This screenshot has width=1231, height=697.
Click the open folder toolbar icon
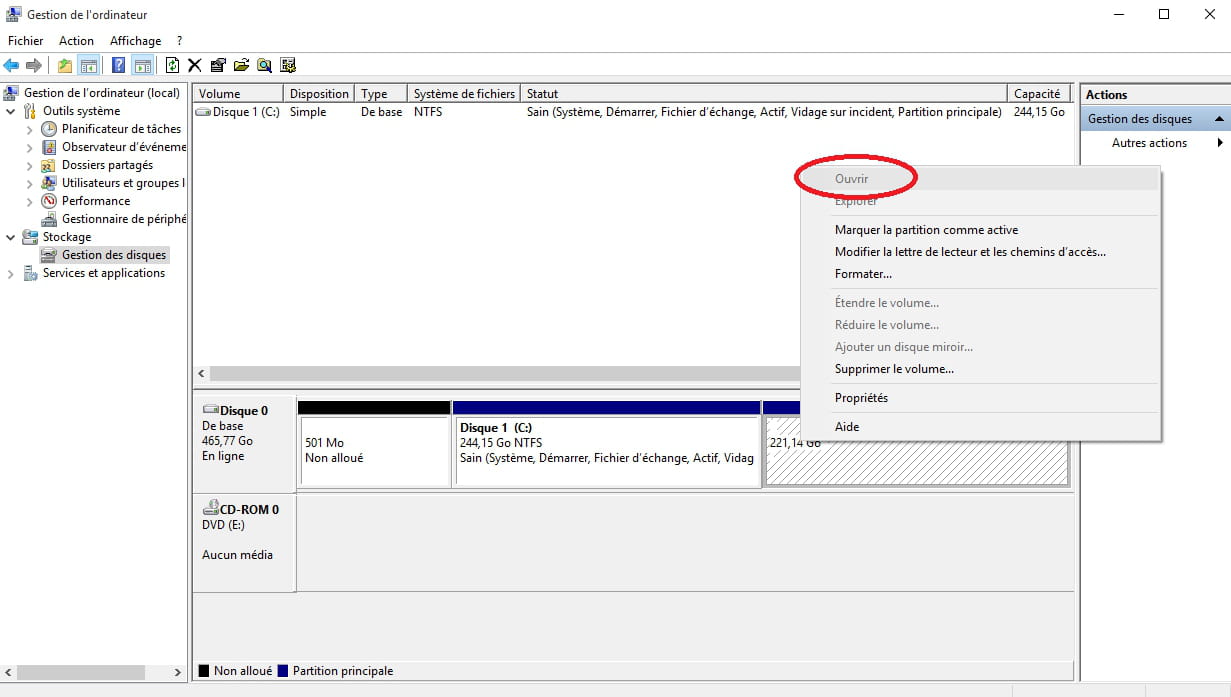point(241,65)
